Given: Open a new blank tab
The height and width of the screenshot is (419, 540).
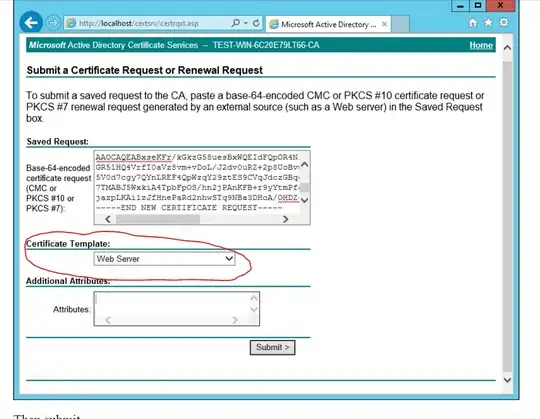Looking at the screenshot, I should click(400, 24).
